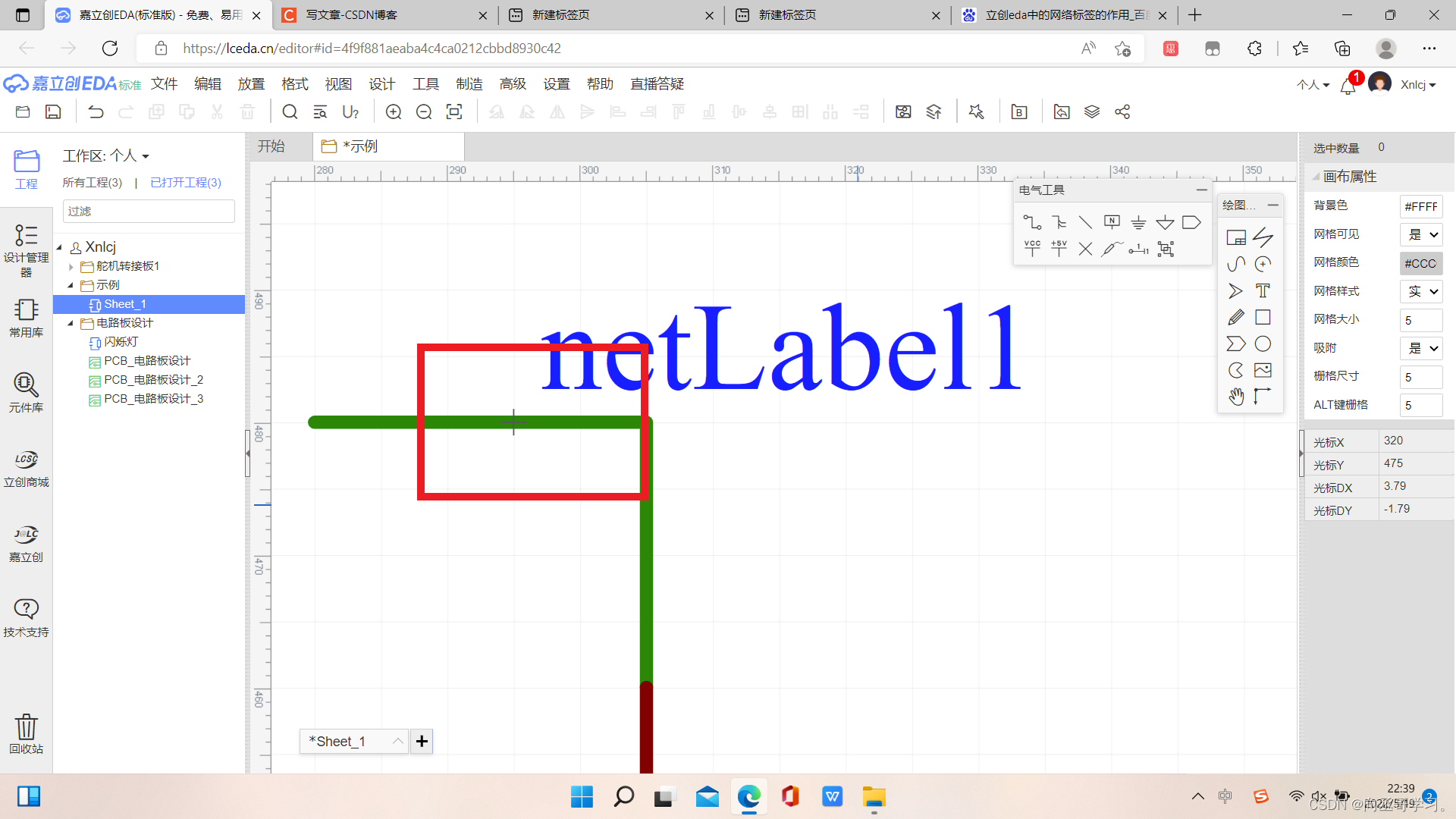Select the No Connect flag tool
The image size is (1456, 819).
pos(1085,249)
